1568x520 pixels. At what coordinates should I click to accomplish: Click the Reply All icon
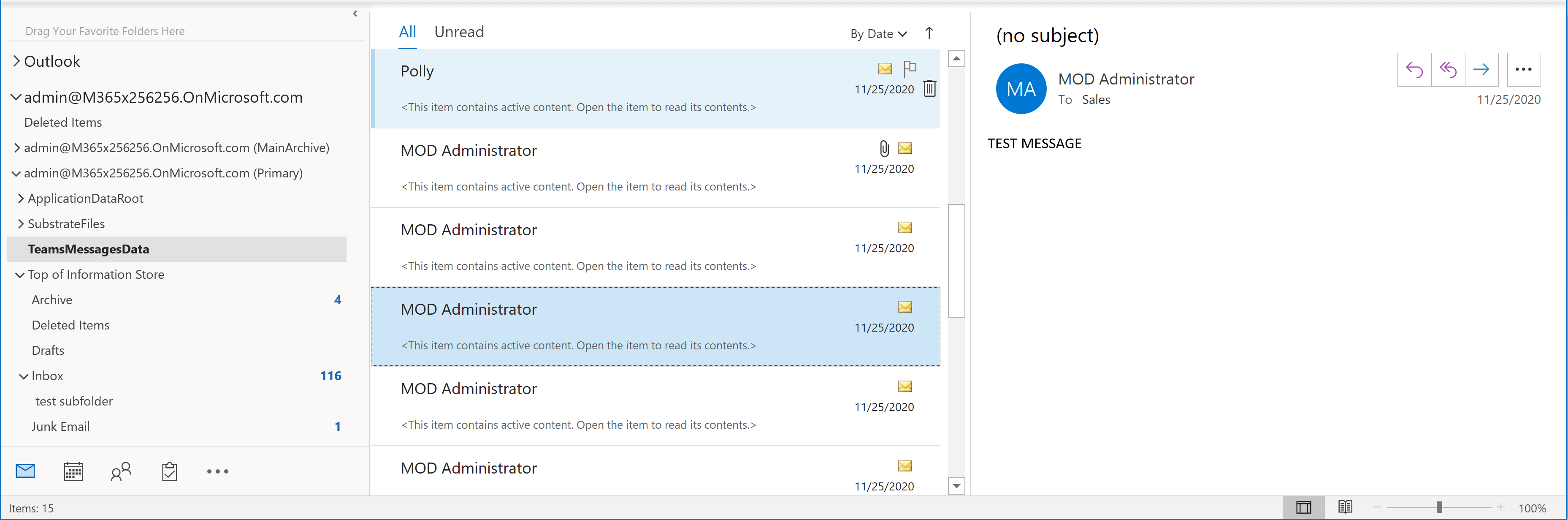coord(1447,70)
